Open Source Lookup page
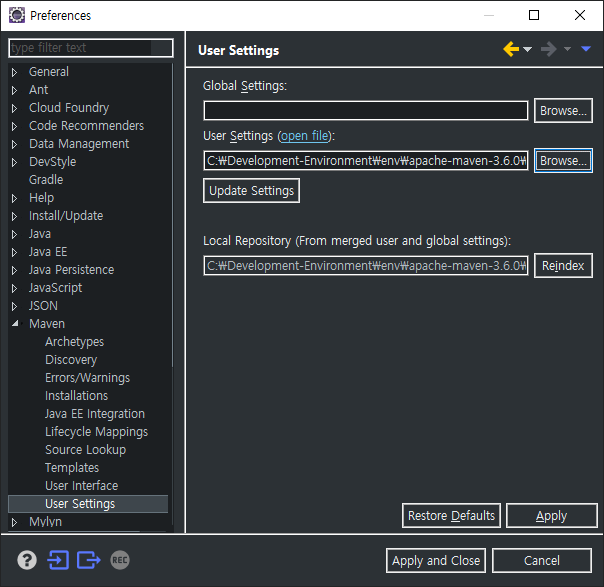This screenshot has height=587, width=604. coord(85,449)
